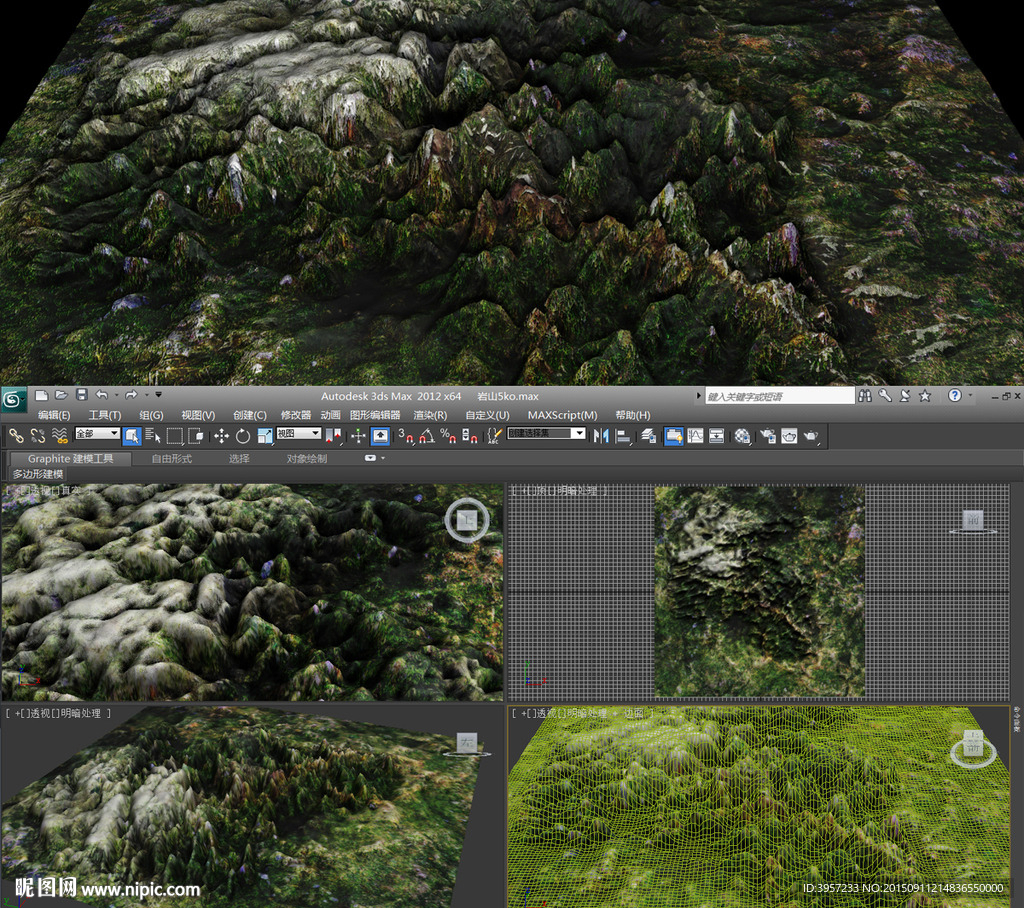Switch to the 自由形式 ribbon tab

coord(171,459)
